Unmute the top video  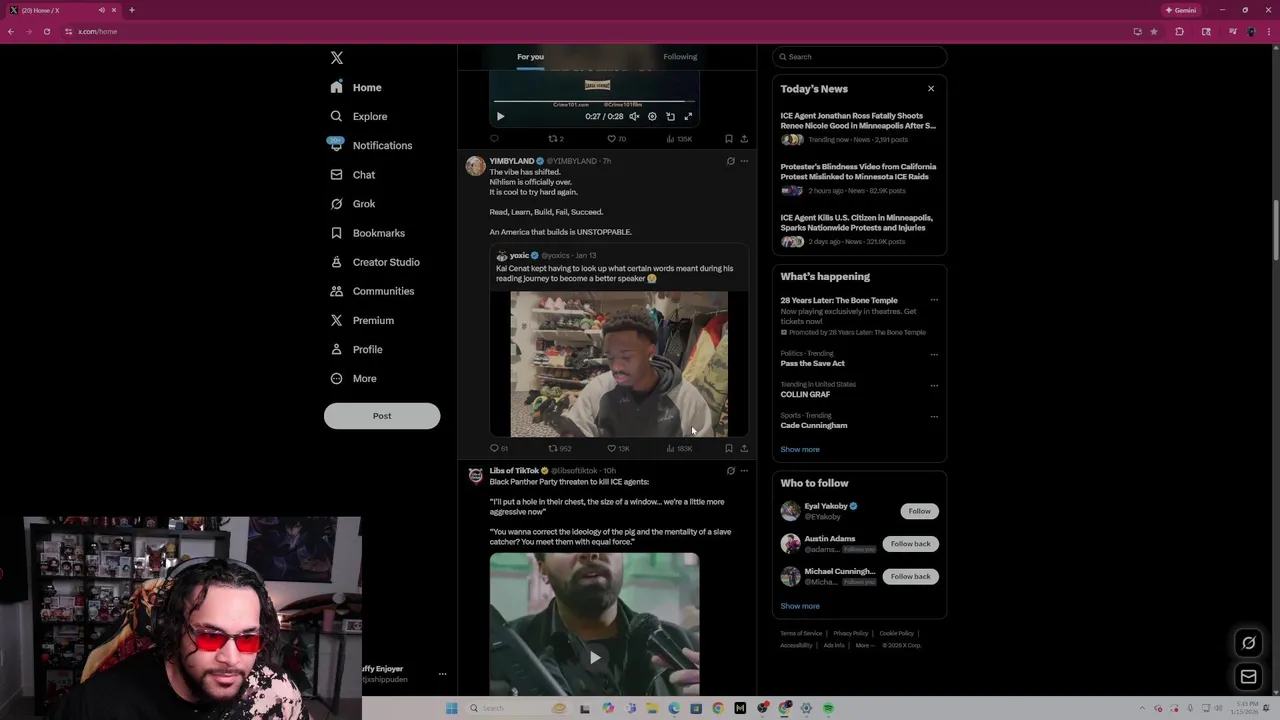634,117
